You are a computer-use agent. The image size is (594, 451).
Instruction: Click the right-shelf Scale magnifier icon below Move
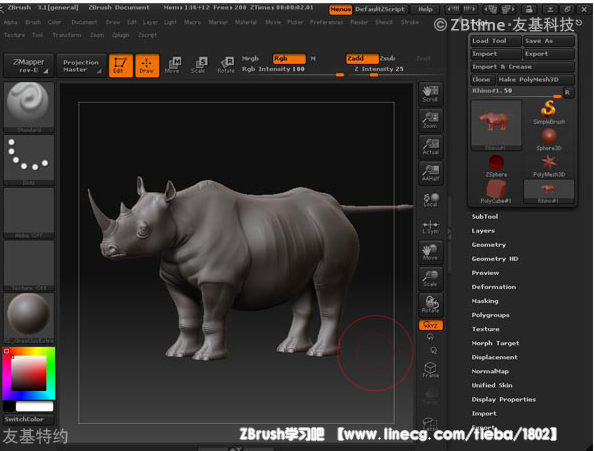(430, 278)
